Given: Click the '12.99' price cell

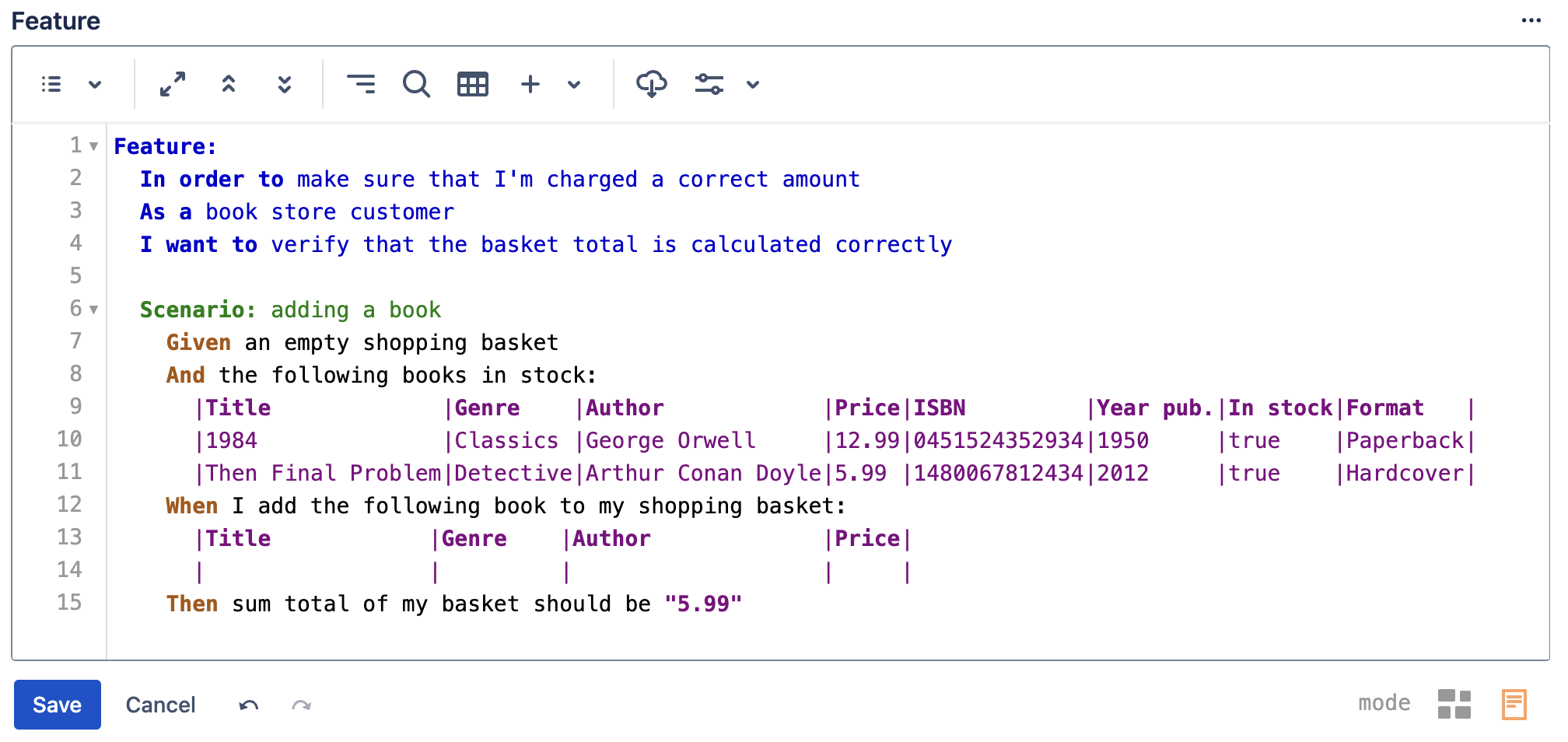Looking at the screenshot, I should pyautogui.click(x=867, y=440).
